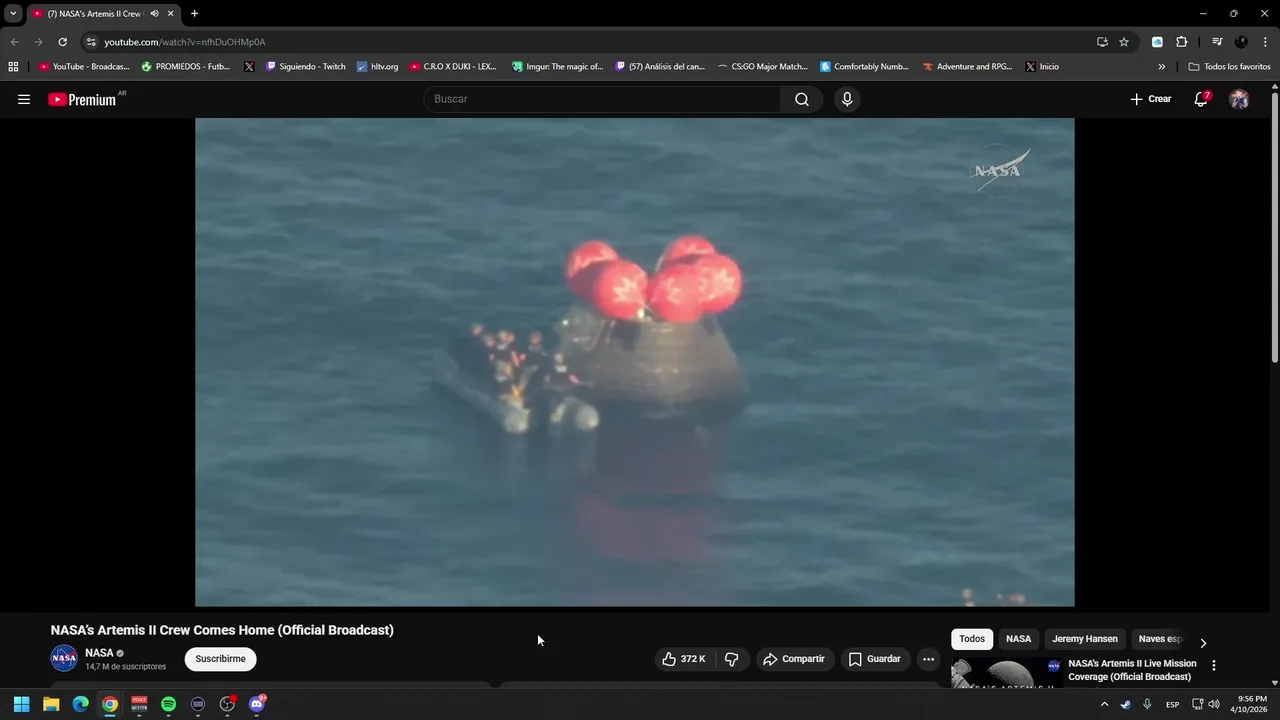The image size is (1280, 720).
Task: Open Crear menu
Action: [1150, 99]
